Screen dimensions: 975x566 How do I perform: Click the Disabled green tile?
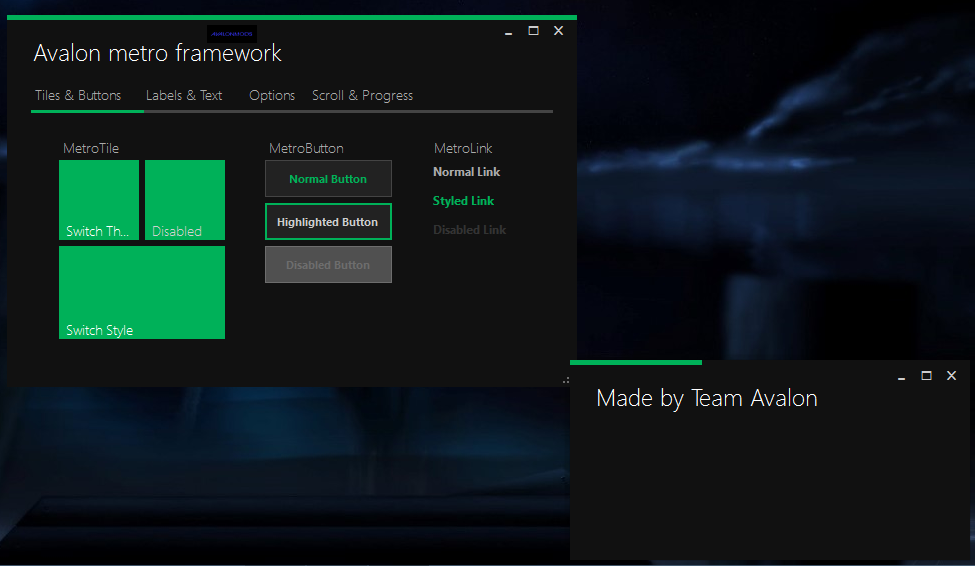click(x=185, y=200)
